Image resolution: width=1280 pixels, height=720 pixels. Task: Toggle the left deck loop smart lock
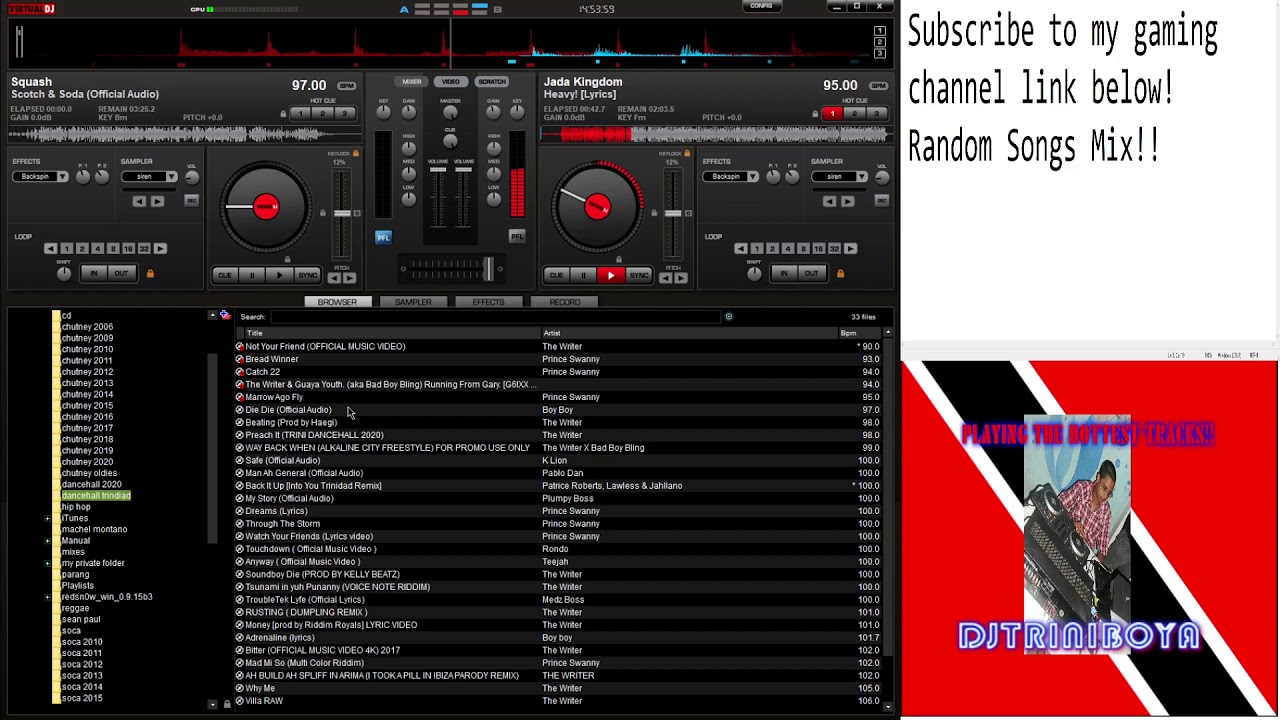point(150,273)
